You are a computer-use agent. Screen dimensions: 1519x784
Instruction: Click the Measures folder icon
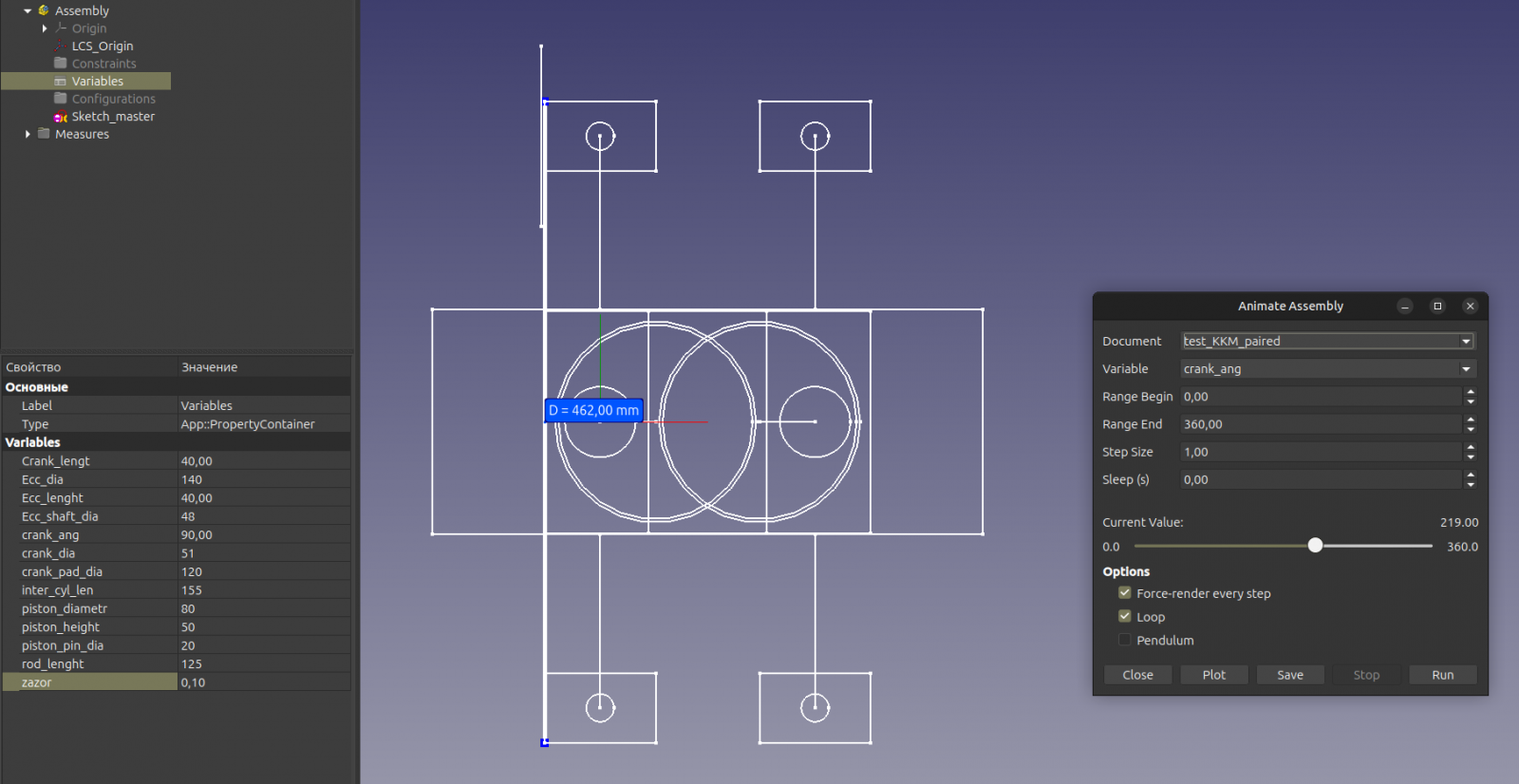click(44, 134)
